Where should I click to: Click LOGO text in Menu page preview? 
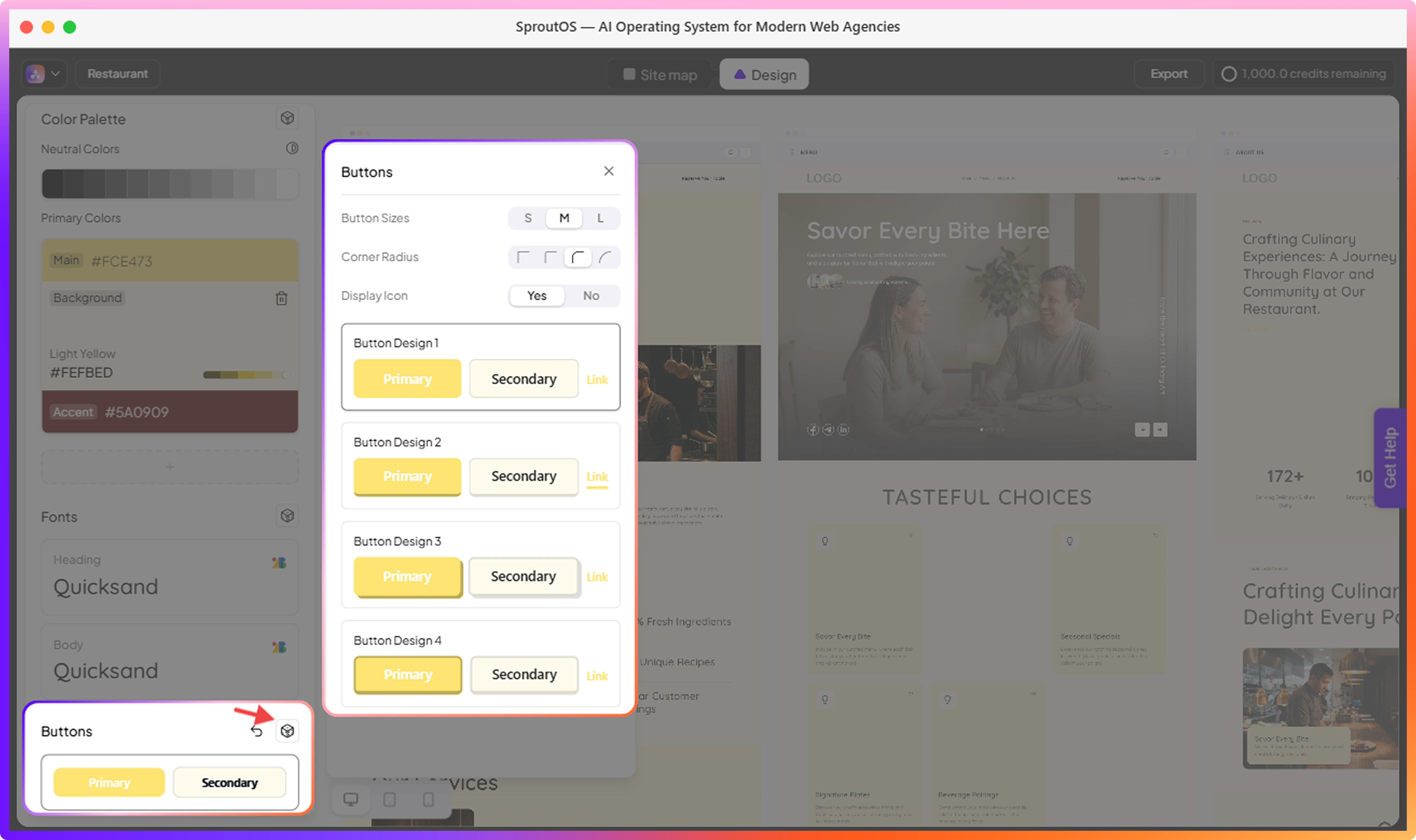point(824,178)
